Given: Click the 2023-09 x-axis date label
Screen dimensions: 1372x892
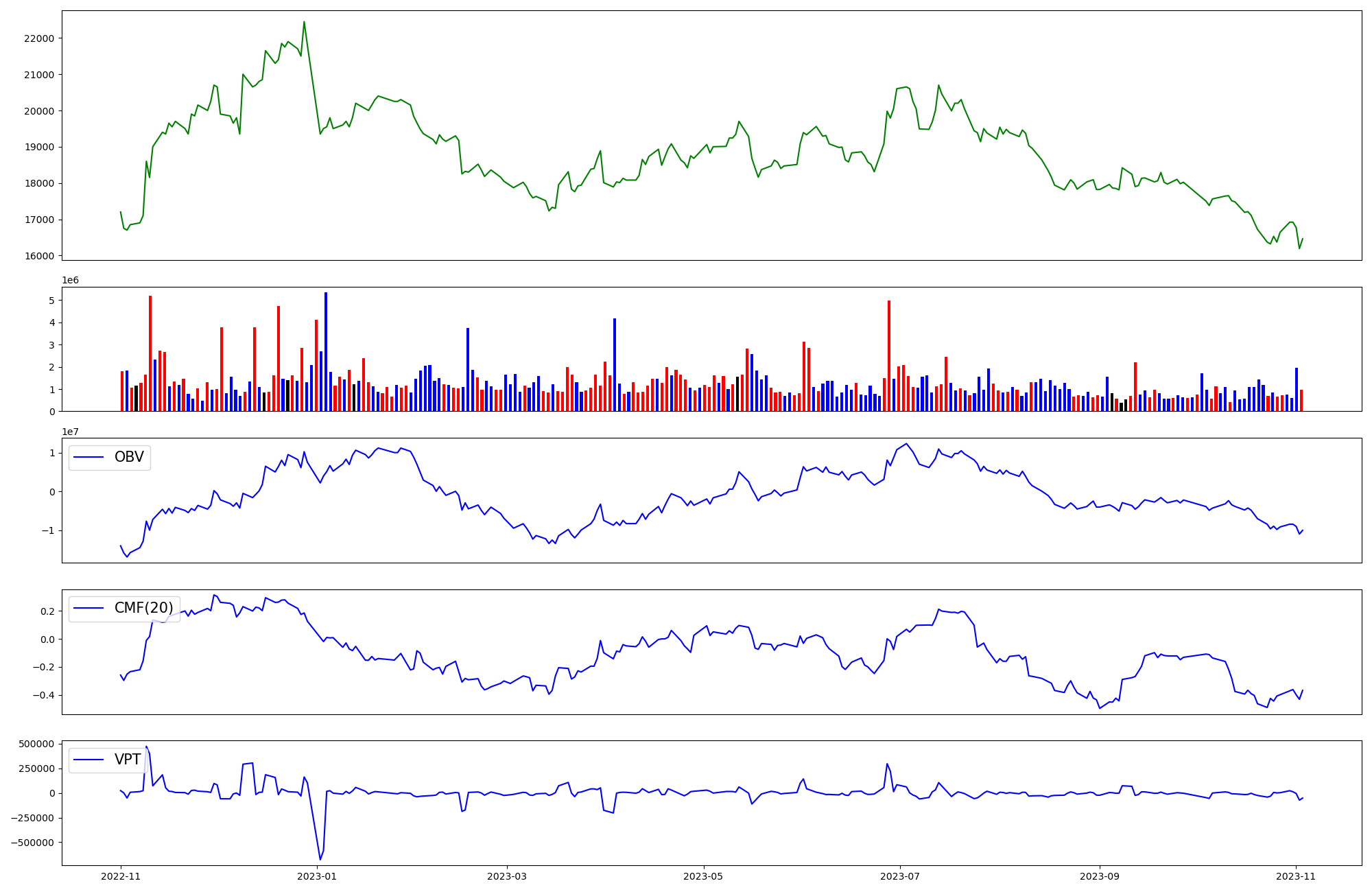Looking at the screenshot, I should pos(1100,876).
